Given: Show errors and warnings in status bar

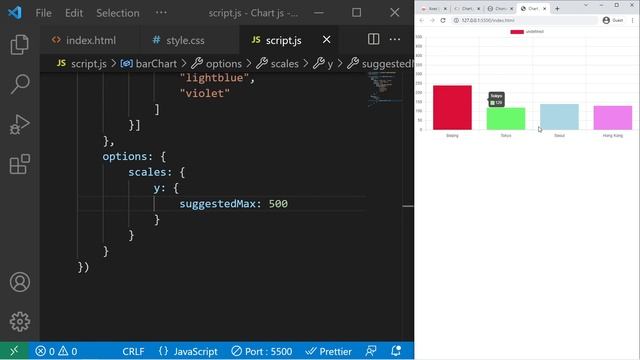Looking at the screenshot, I should point(56,351).
